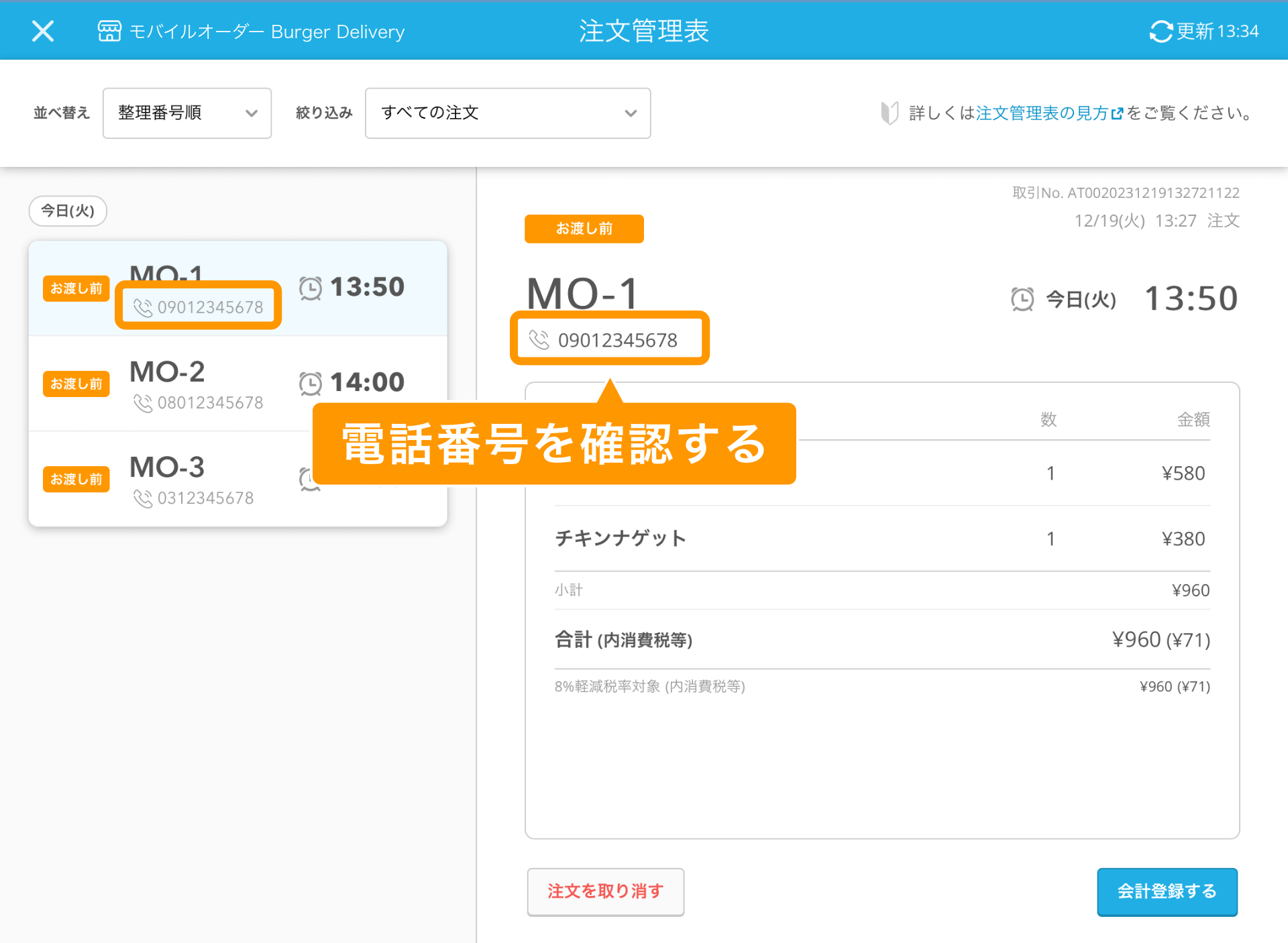
Task: Cancel order with 注文を取り消す button
Action: coord(606,891)
